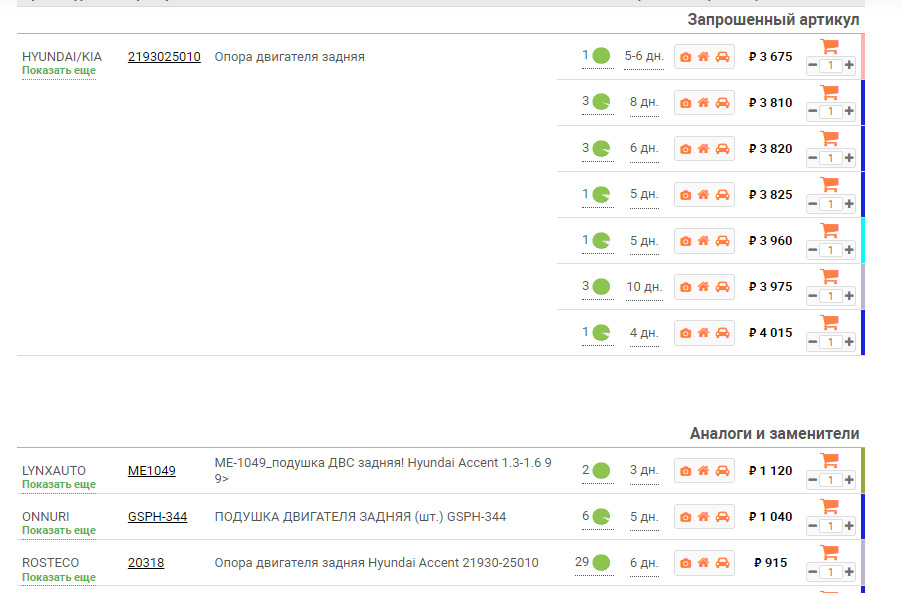Increase quantity for the ₽ 3 675 offer

pos(849,66)
